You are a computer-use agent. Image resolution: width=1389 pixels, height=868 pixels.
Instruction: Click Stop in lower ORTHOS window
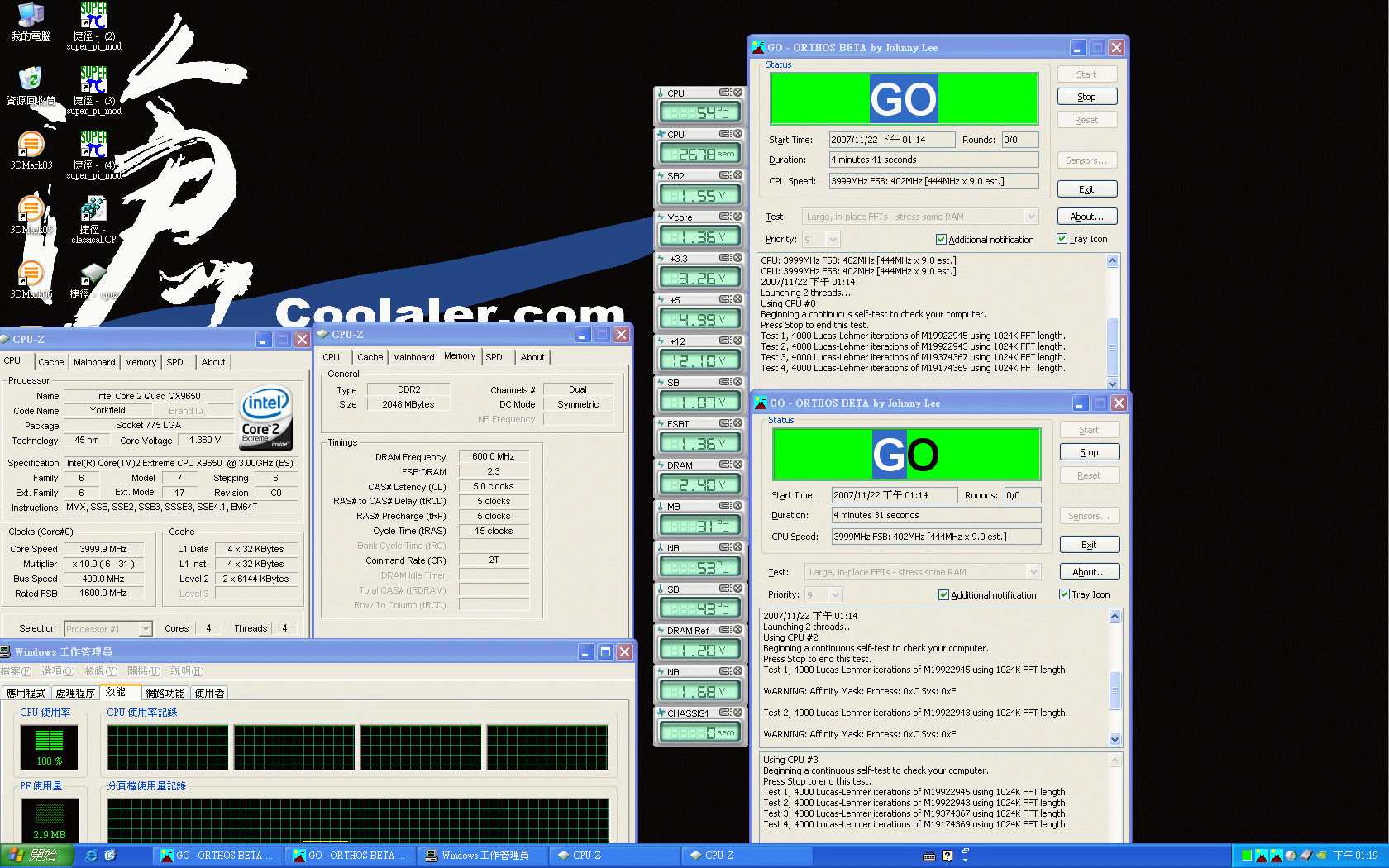[1090, 452]
